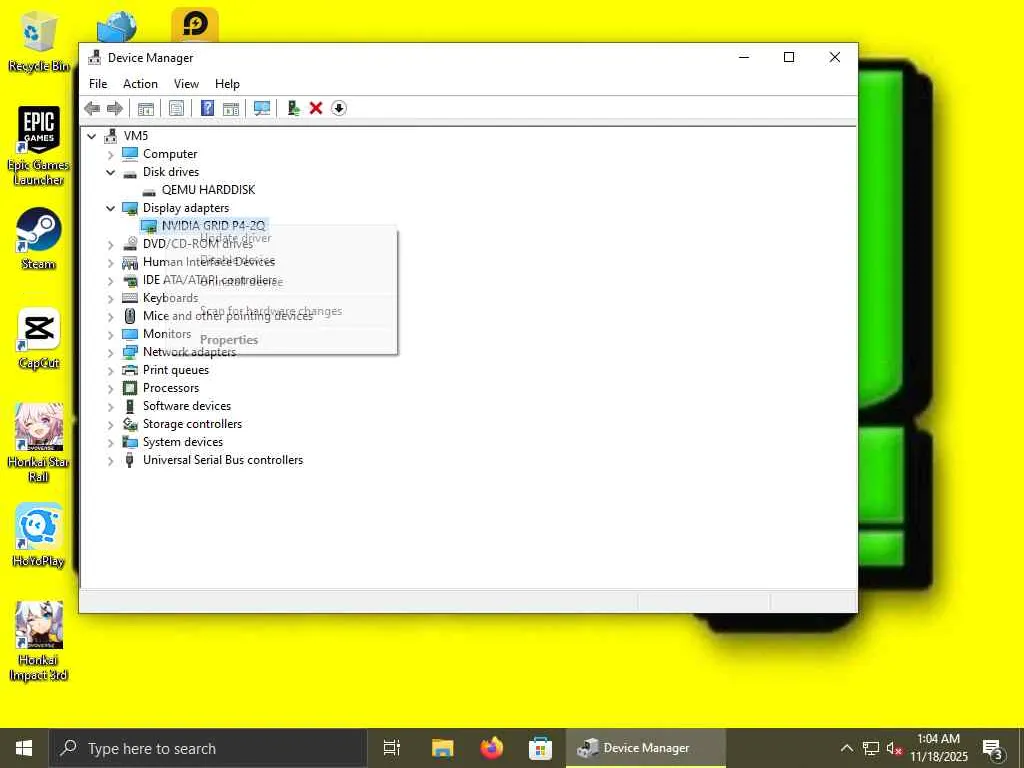Scan for hardware changes using monitor icon
The image size is (1024, 768).
[x=262, y=108]
